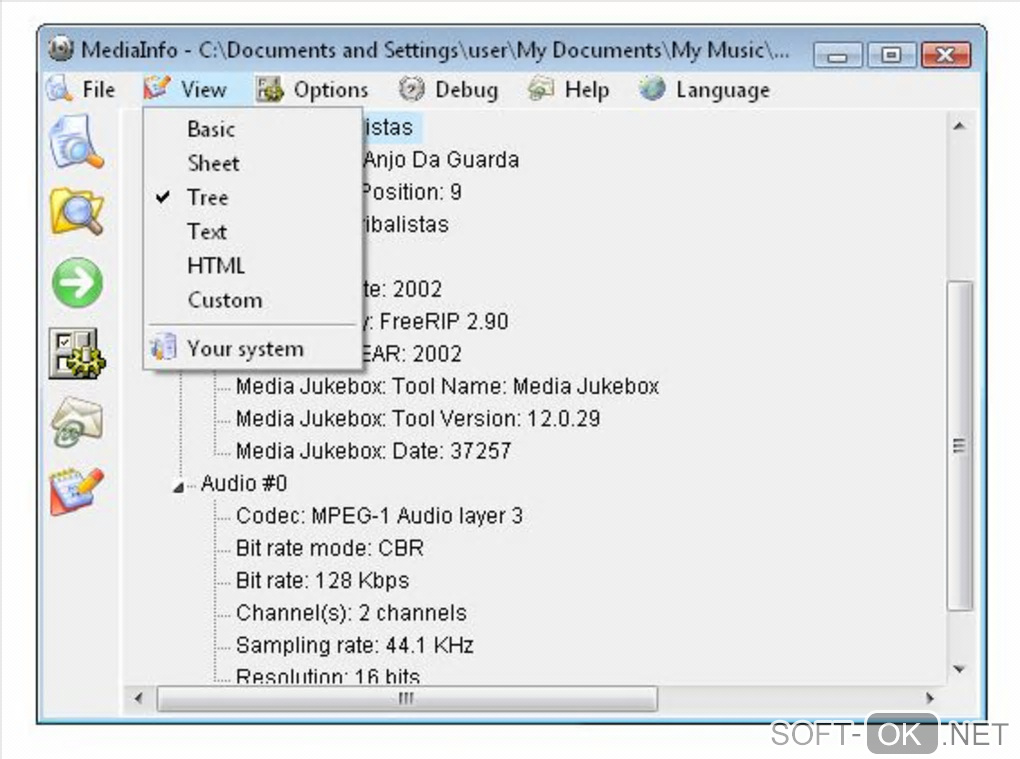Open the preferences checklist gear icon
This screenshot has height=759, width=1020.
77,353
